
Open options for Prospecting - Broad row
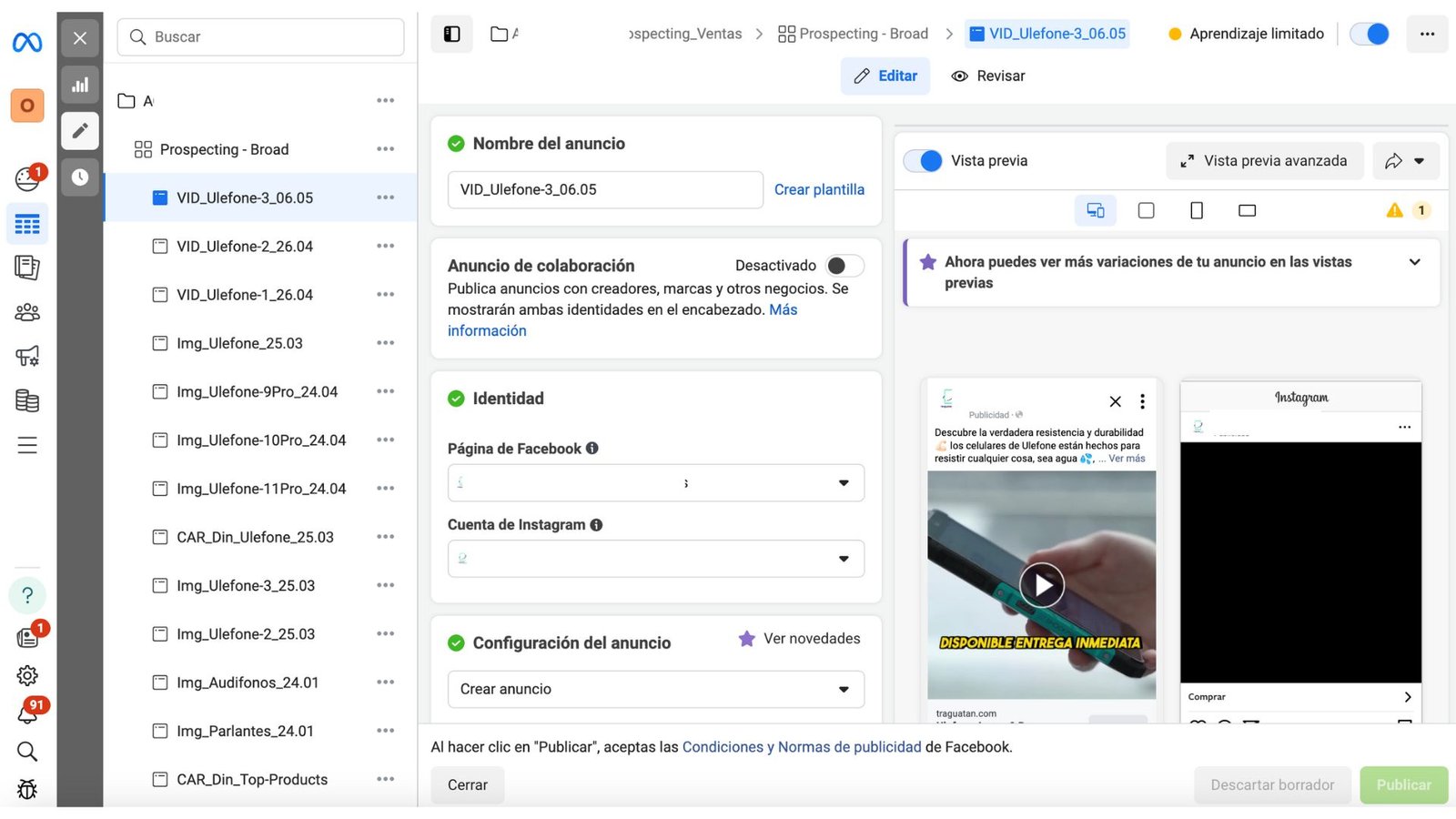coord(386,149)
